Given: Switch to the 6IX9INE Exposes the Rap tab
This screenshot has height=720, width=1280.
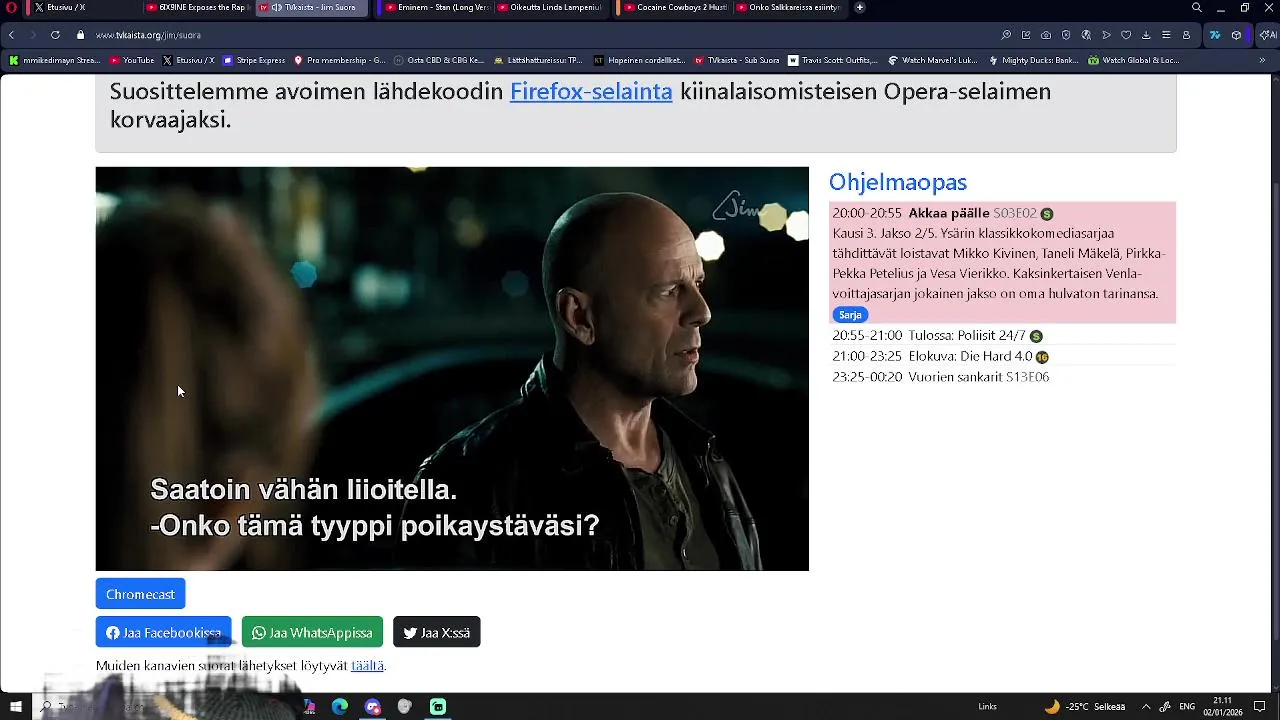Looking at the screenshot, I should click(196, 8).
